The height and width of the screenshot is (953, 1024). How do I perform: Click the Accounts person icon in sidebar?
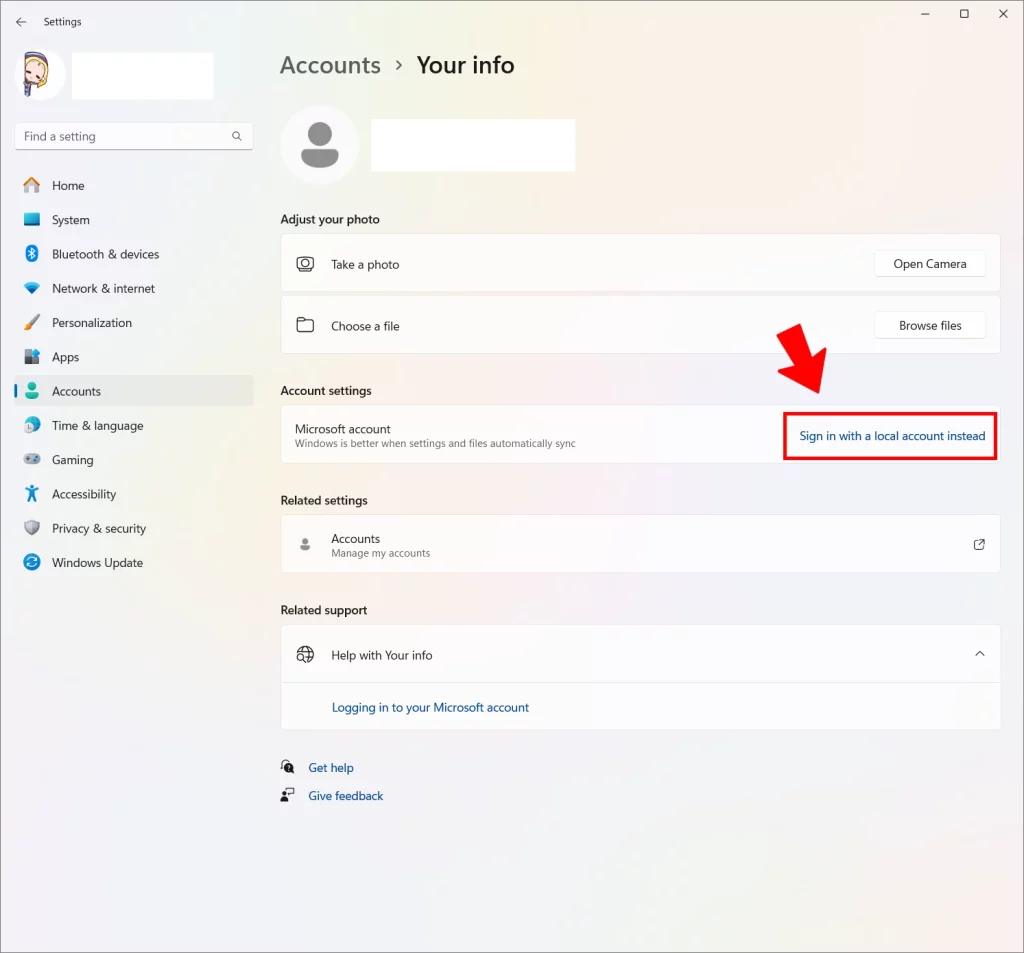(31, 391)
